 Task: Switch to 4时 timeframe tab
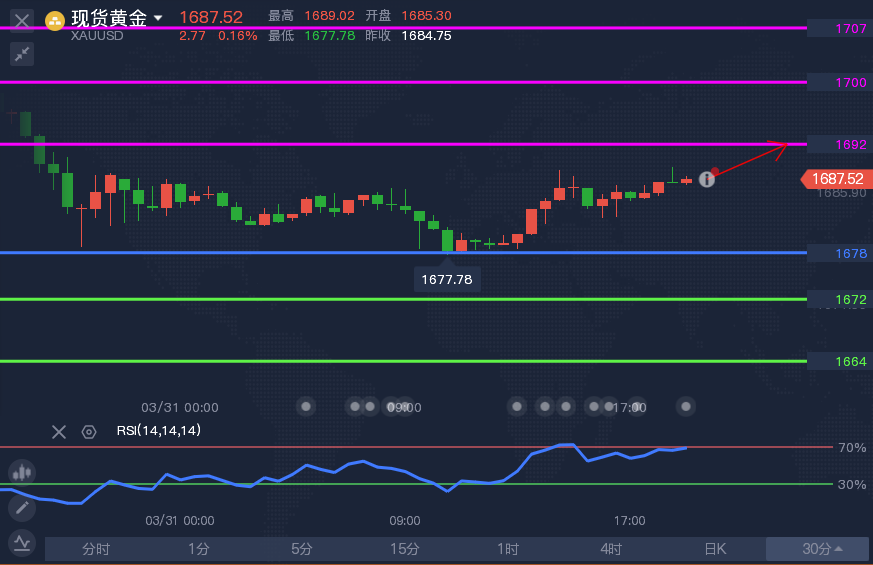coord(611,549)
